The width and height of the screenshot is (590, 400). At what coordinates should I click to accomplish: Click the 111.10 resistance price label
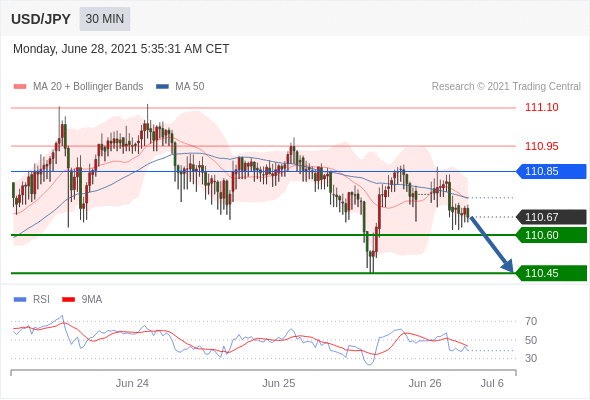point(541,107)
